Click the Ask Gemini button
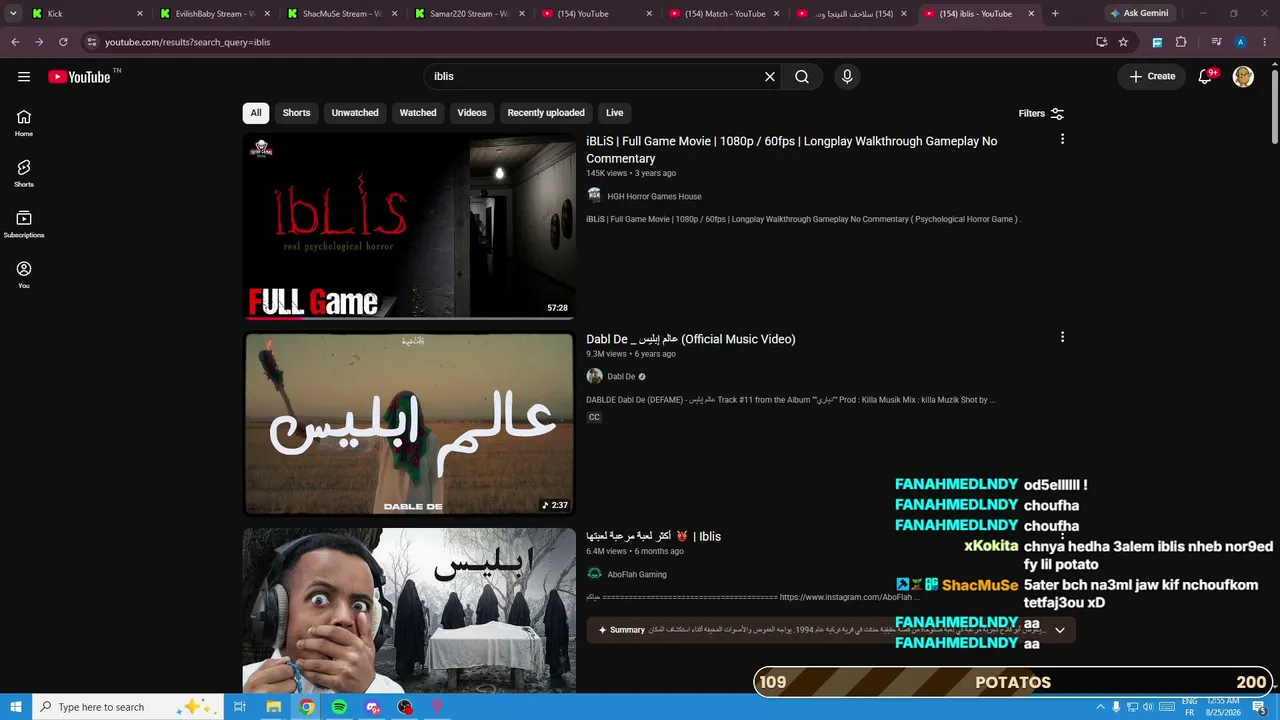The height and width of the screenshot is (720, 1280). [x=1138, y=14]
